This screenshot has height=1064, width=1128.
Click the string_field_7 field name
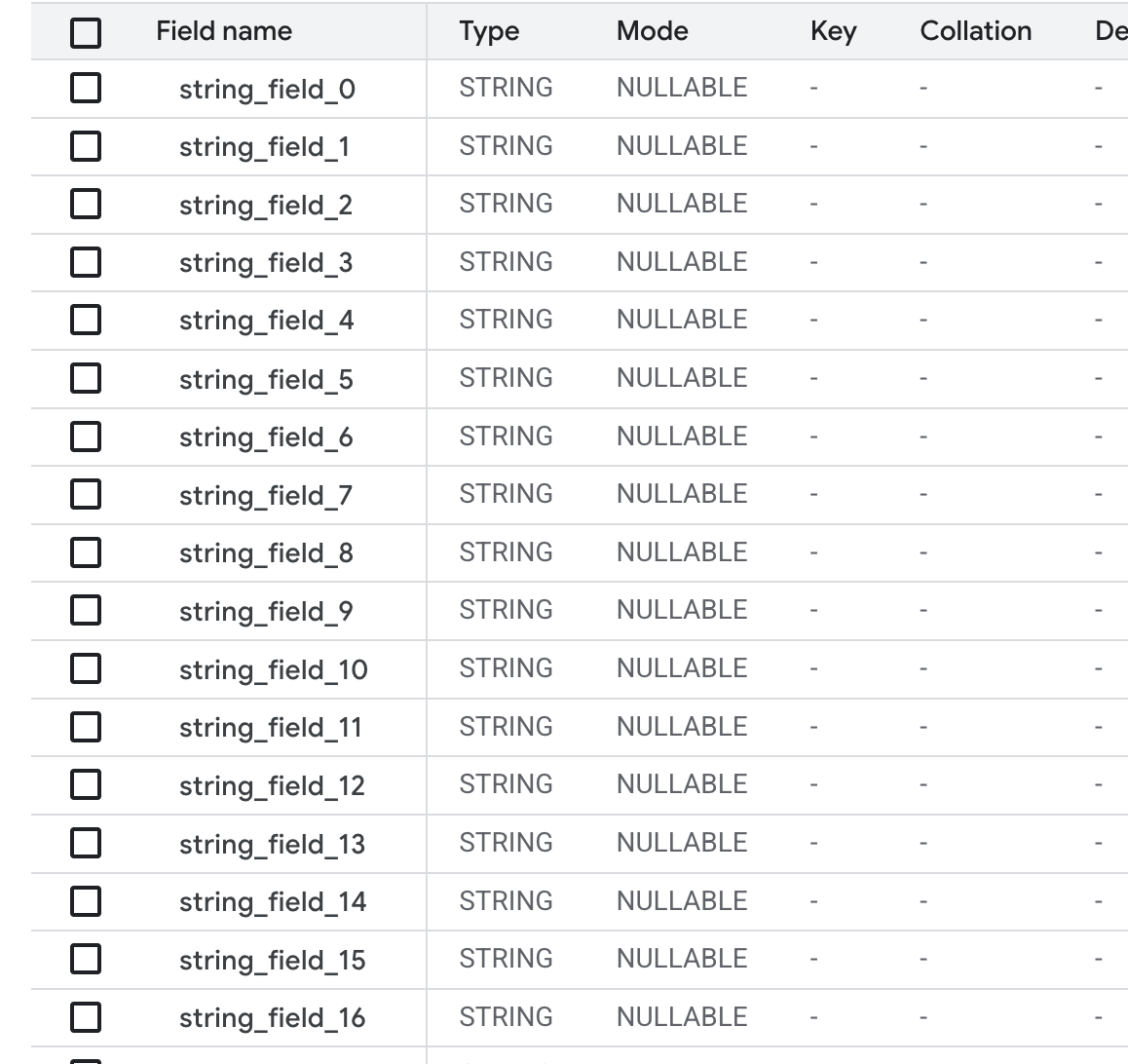click(265, 495)
